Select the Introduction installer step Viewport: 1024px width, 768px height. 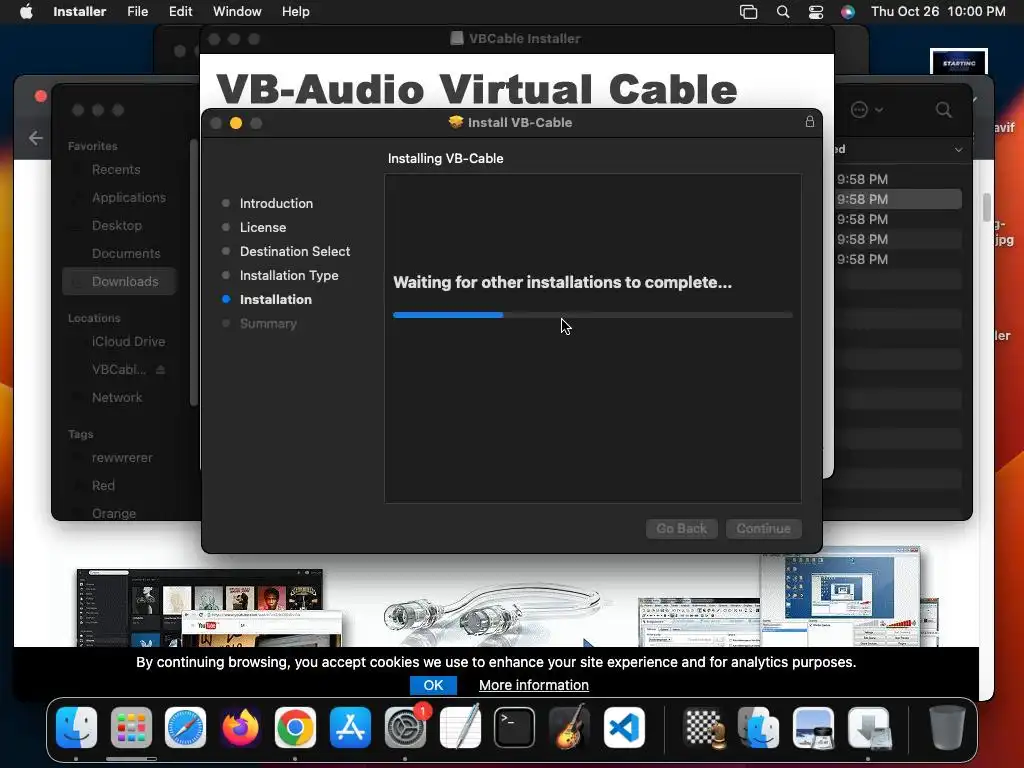pyautogui.click(x=276, y=203)
